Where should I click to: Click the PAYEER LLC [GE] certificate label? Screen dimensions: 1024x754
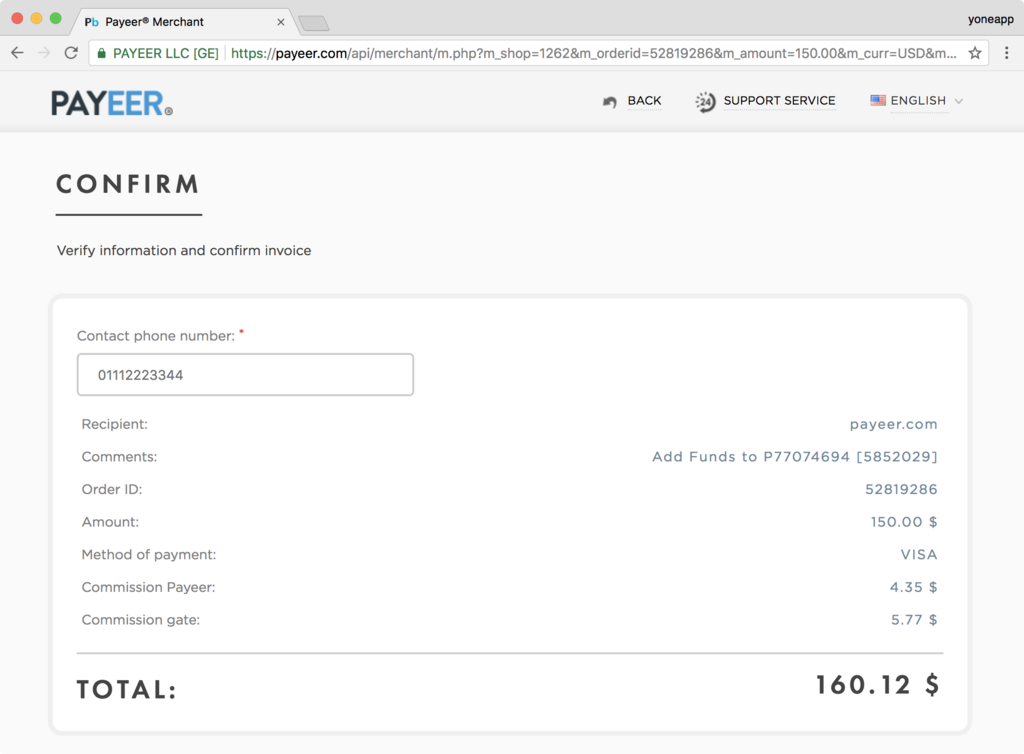tap(165, 54)
